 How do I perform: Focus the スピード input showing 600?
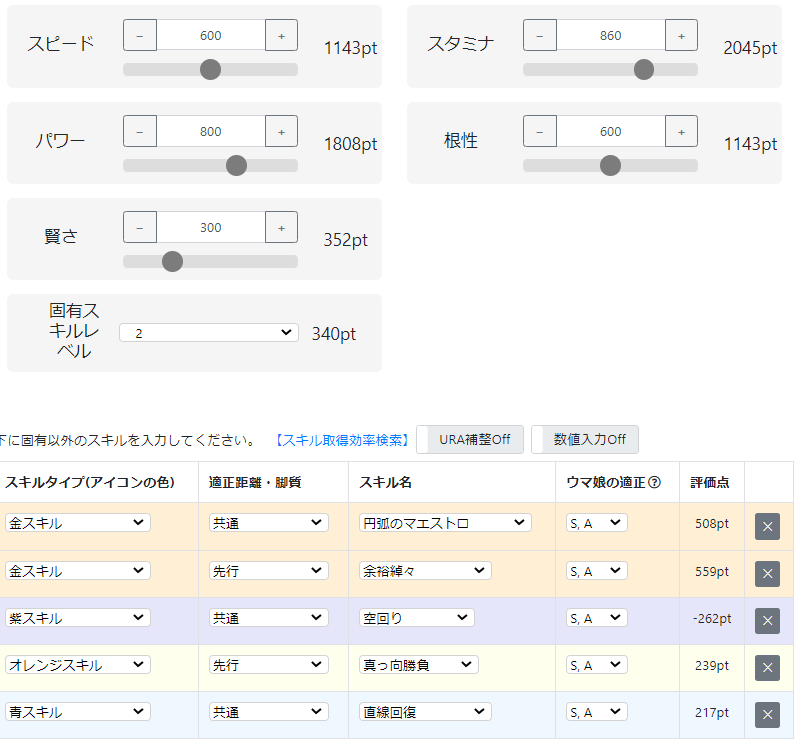coord(211,35)
